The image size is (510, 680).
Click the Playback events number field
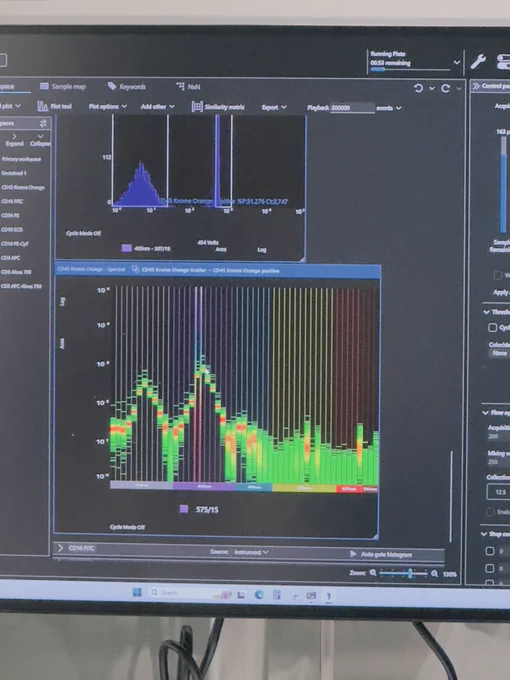coord(353,108)
